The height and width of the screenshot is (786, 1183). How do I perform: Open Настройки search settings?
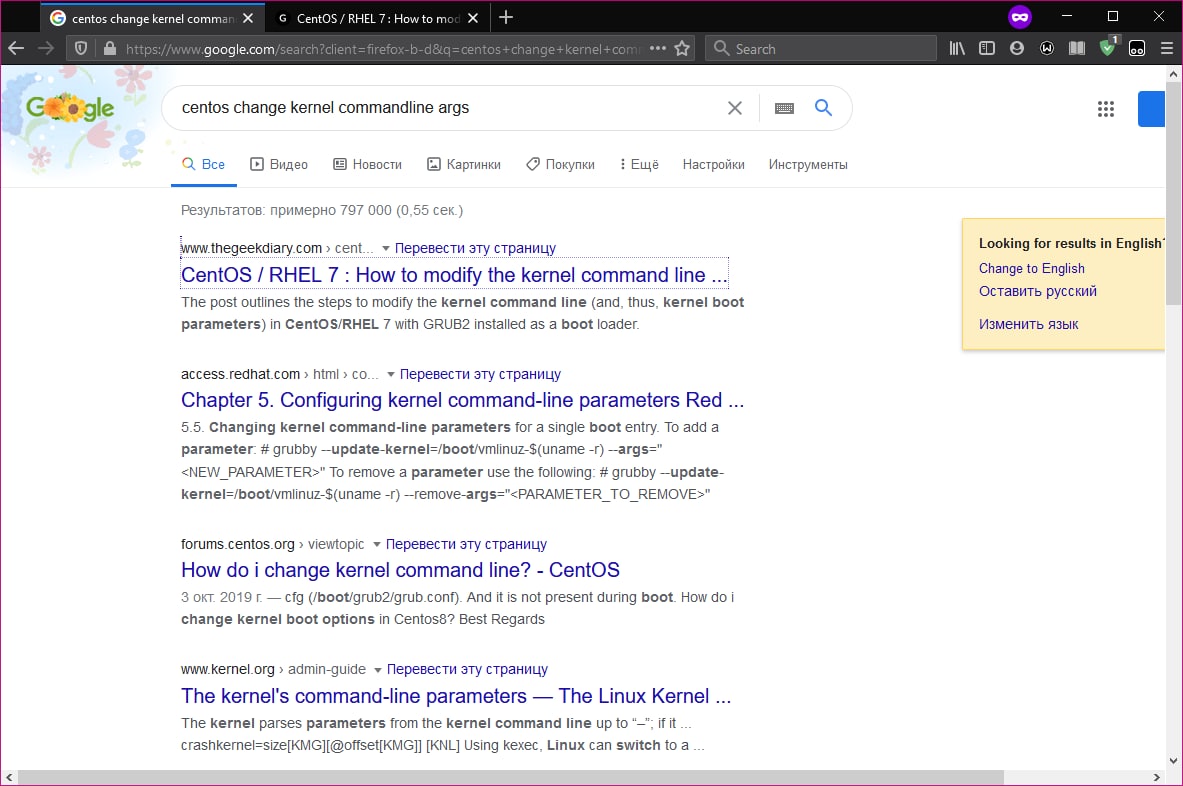713,164
